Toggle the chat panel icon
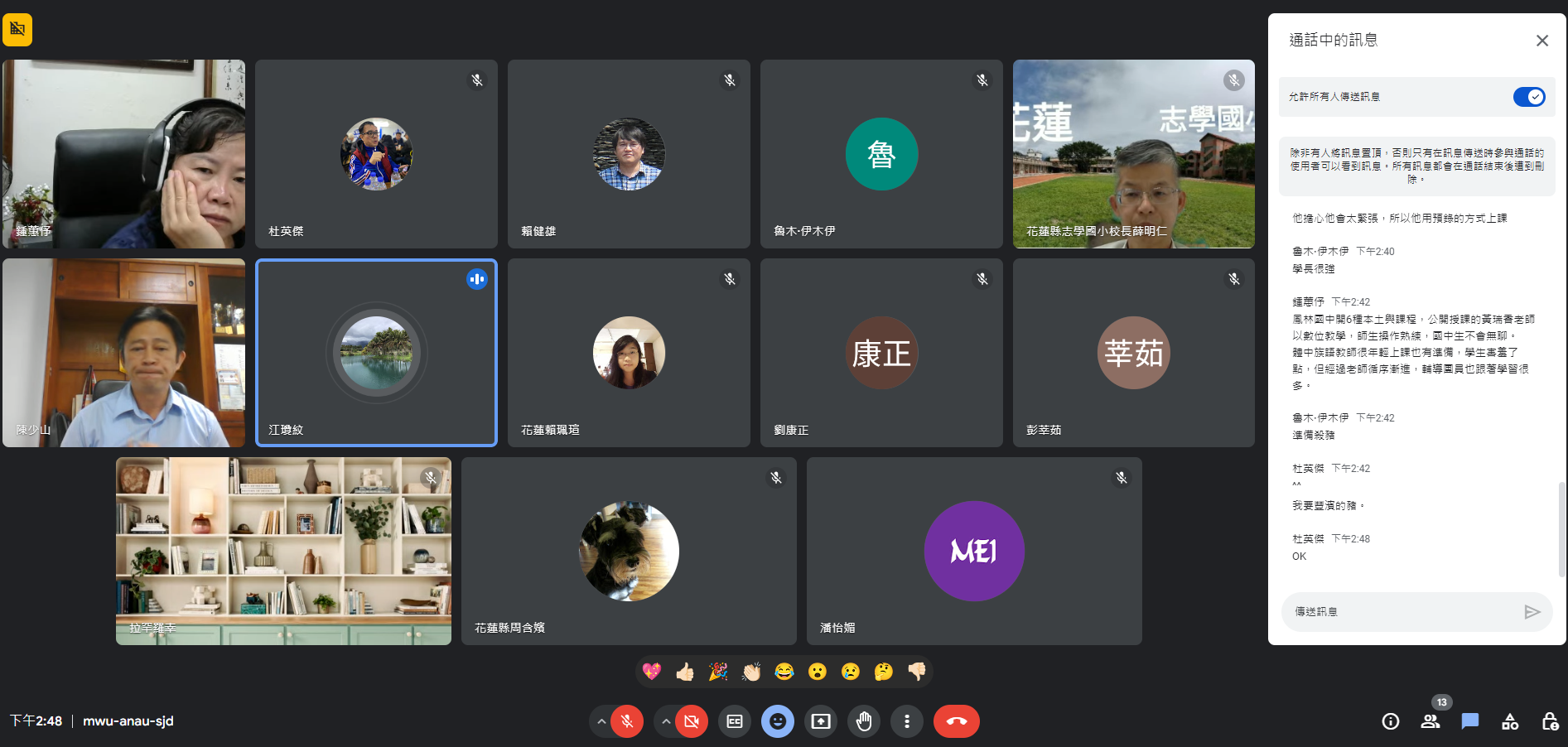The image size is (1568, 747). (1470, 721)
